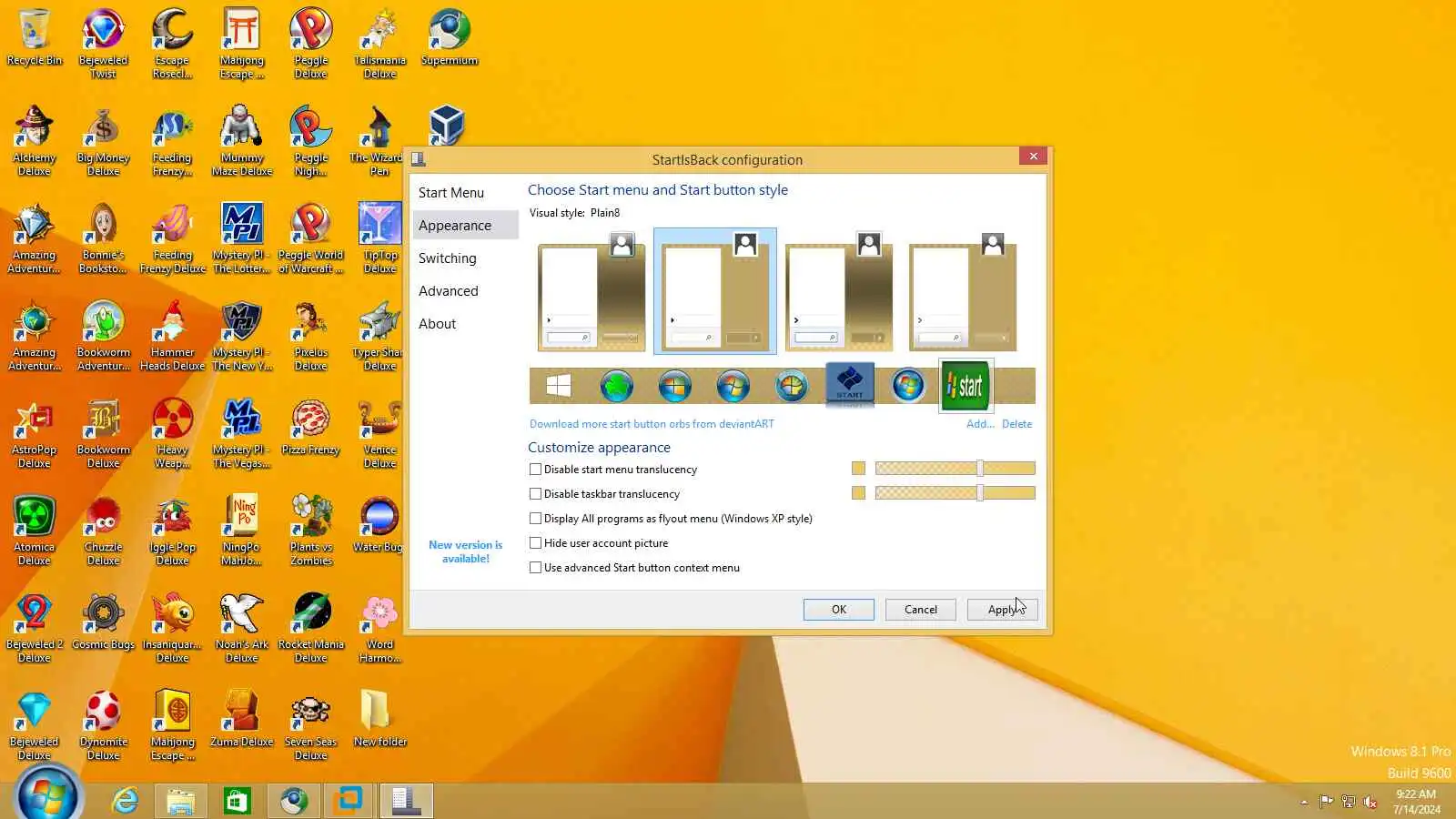Select the Atomica Deluxe shortcut
The height and width of the screenshot is (819, 1456).
(35, 531)
